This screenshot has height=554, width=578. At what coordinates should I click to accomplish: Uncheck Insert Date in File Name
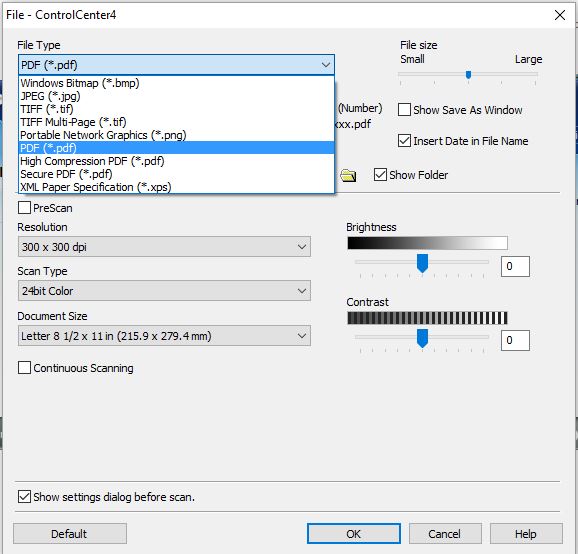click(x=404, y=141)
